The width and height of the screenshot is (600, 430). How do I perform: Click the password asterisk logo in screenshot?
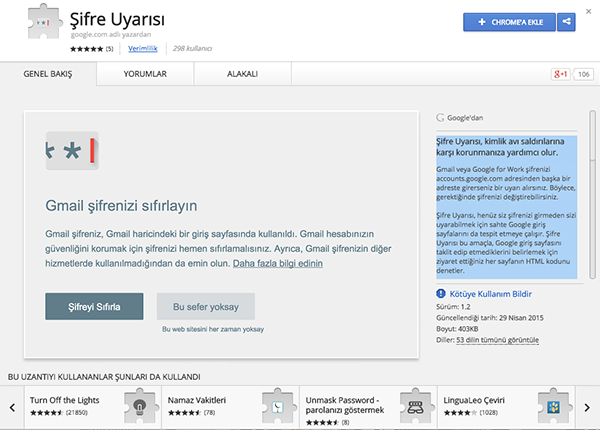(x=72, y=151)
